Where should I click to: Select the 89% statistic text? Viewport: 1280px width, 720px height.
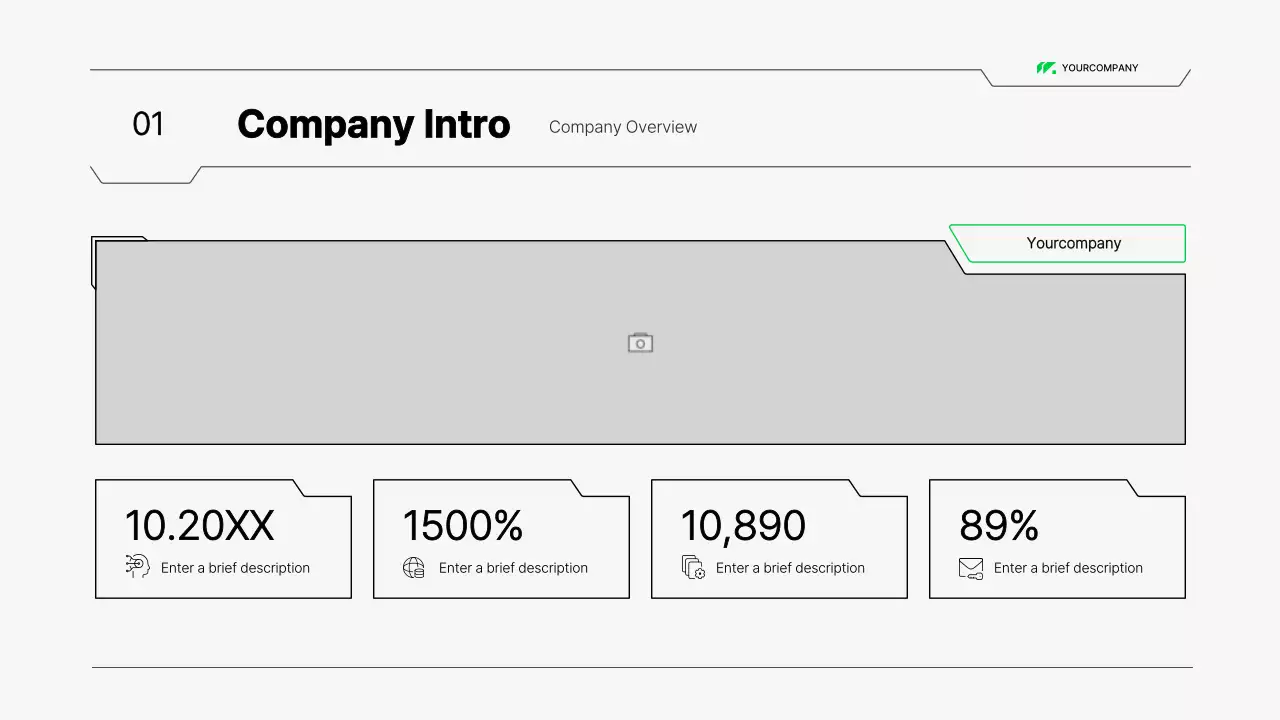[x=998, y=526]
